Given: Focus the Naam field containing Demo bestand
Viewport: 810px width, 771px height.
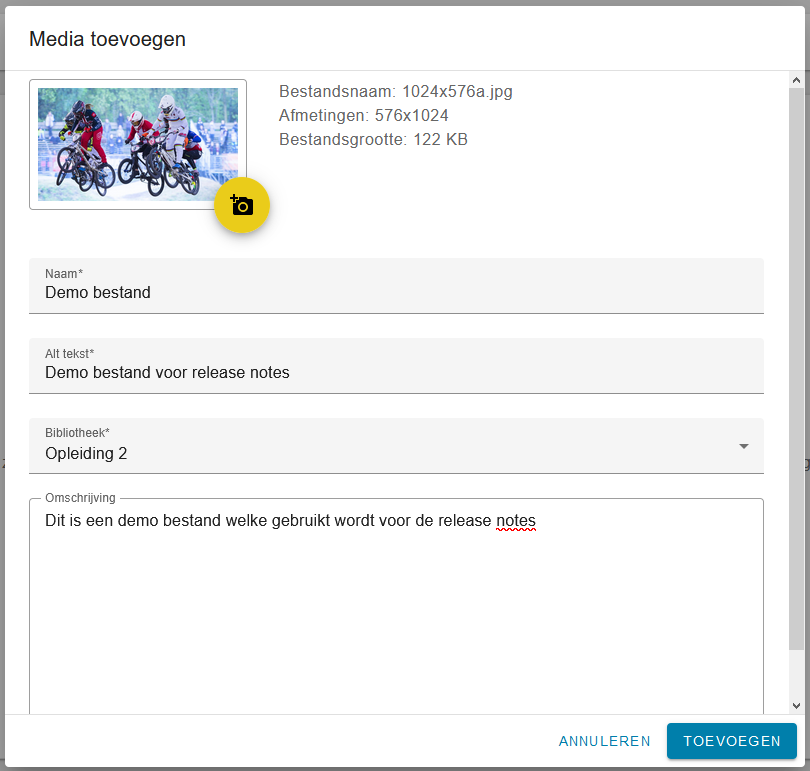Looking at the screenshot, I should pyautogui.click(x=396, y=286).
